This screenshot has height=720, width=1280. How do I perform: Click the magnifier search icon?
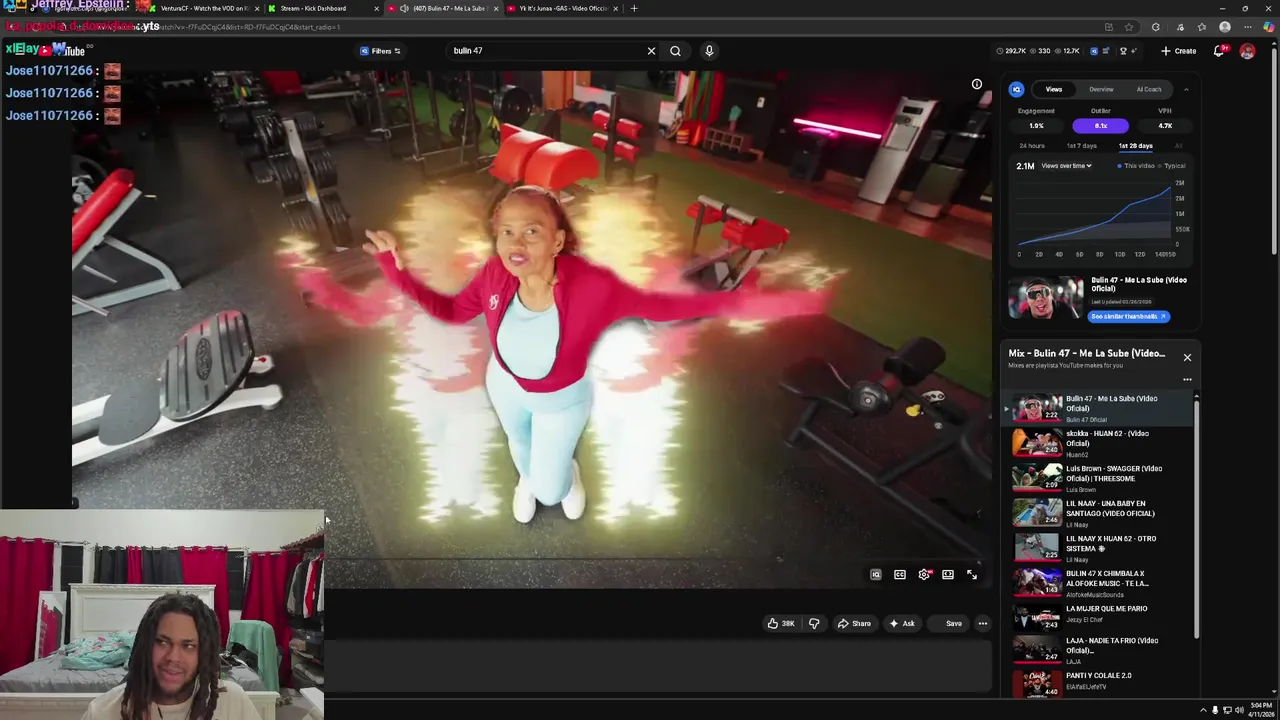click(676, 51)
